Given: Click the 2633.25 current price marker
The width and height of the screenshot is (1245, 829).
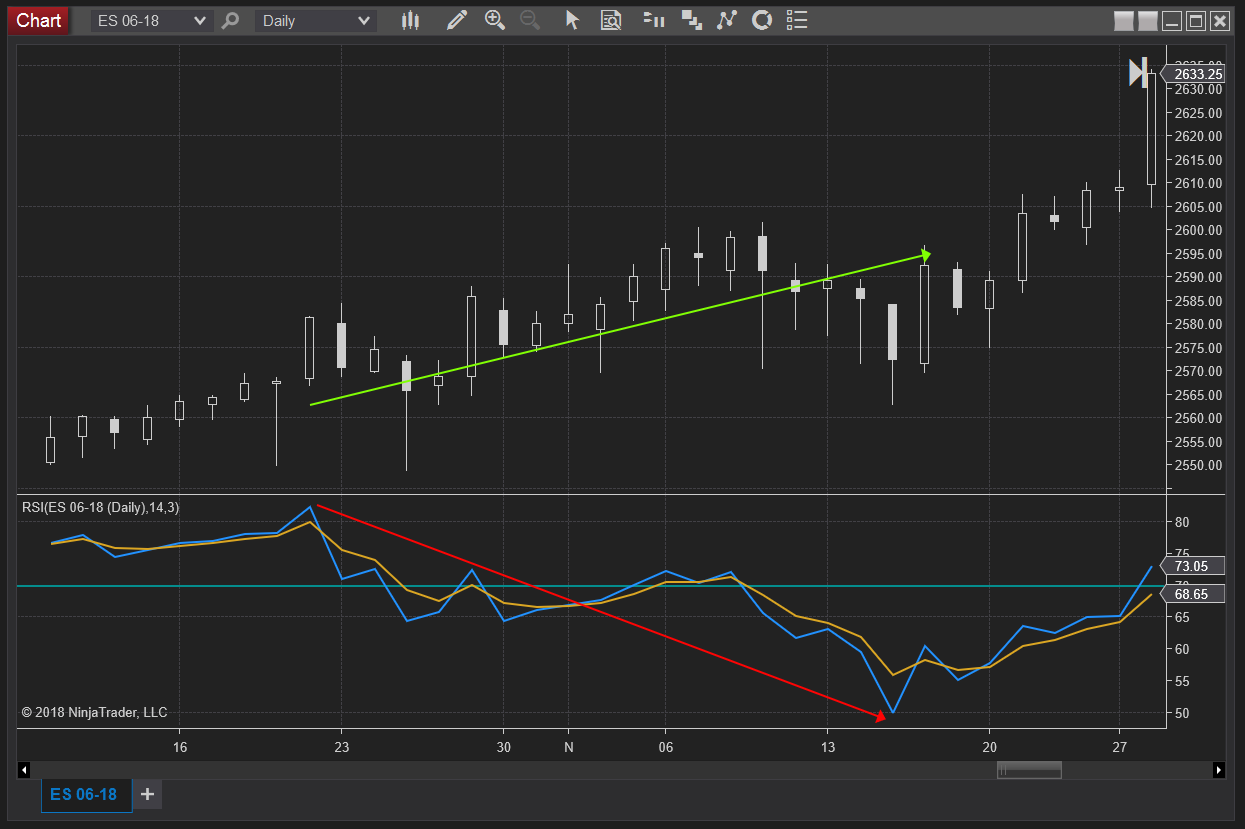Looking at the screenshot, I should point(1193,74).
